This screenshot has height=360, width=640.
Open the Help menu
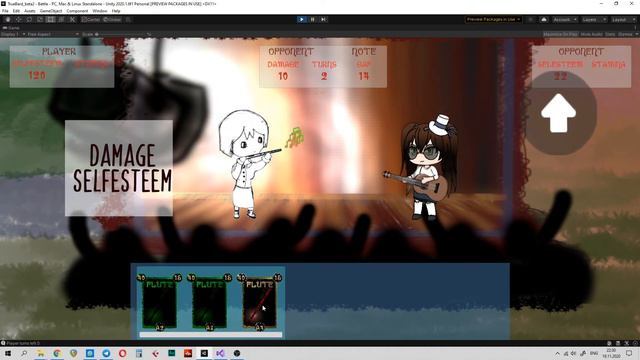pyautogui.click(x=116, y=11)
